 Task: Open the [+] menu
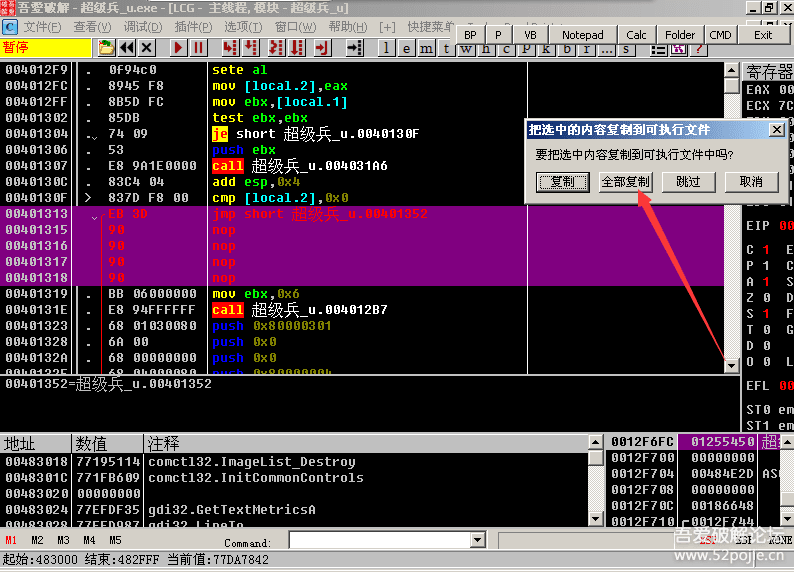click(x=387, y=26)
